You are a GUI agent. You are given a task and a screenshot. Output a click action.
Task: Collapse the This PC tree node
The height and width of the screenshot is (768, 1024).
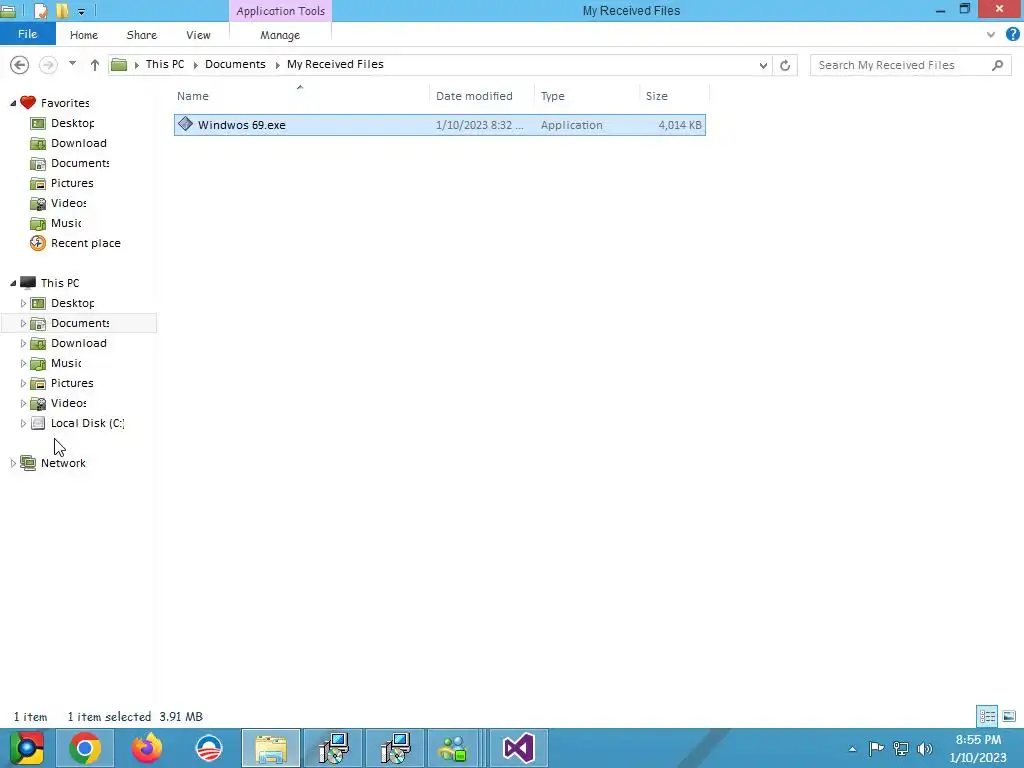(13, 283)
